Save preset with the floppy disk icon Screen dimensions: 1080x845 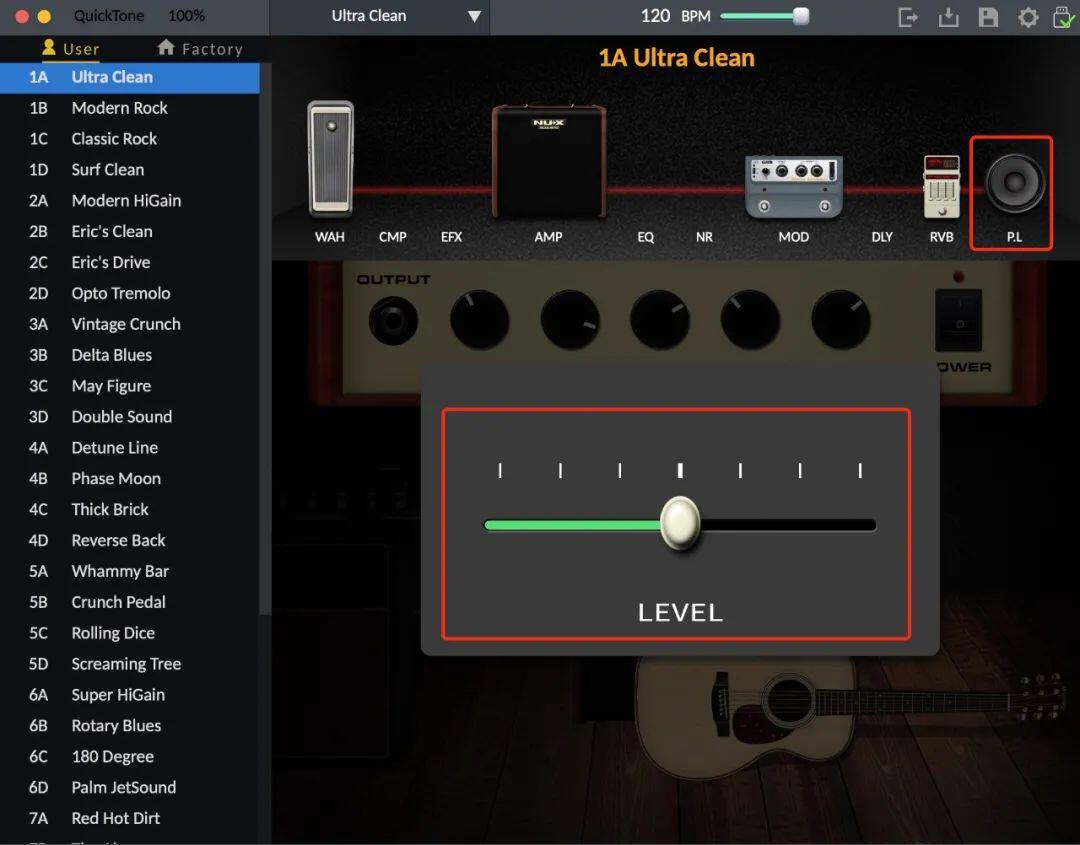click(x=988, y=17)
